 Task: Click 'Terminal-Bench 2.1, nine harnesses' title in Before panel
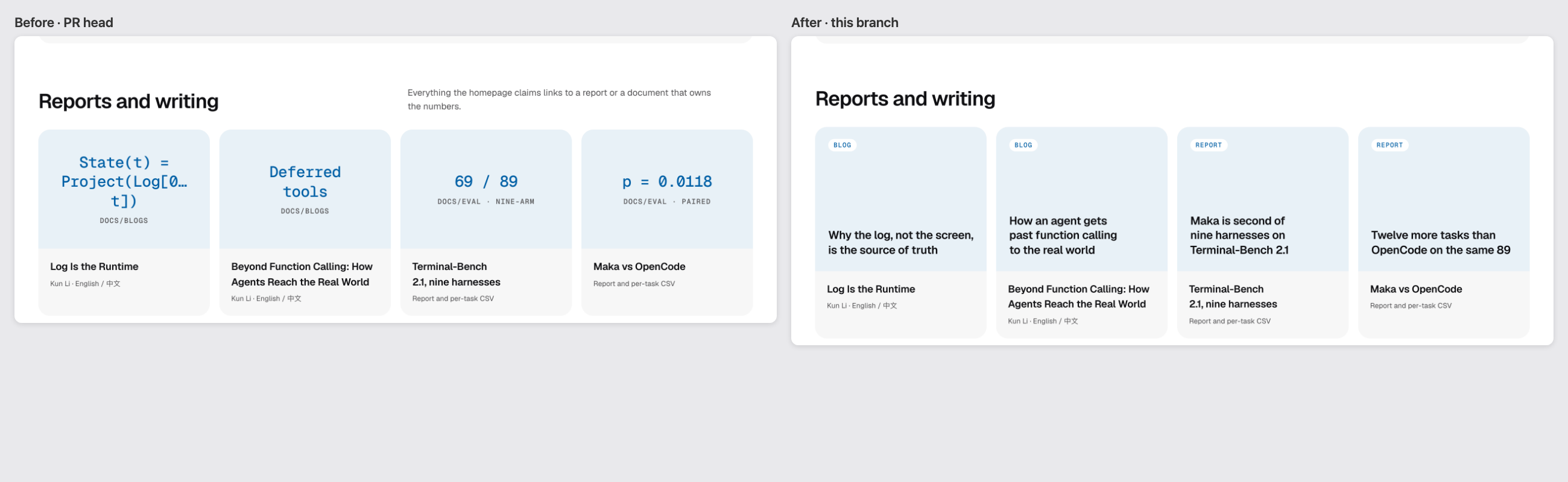(456, 274)
